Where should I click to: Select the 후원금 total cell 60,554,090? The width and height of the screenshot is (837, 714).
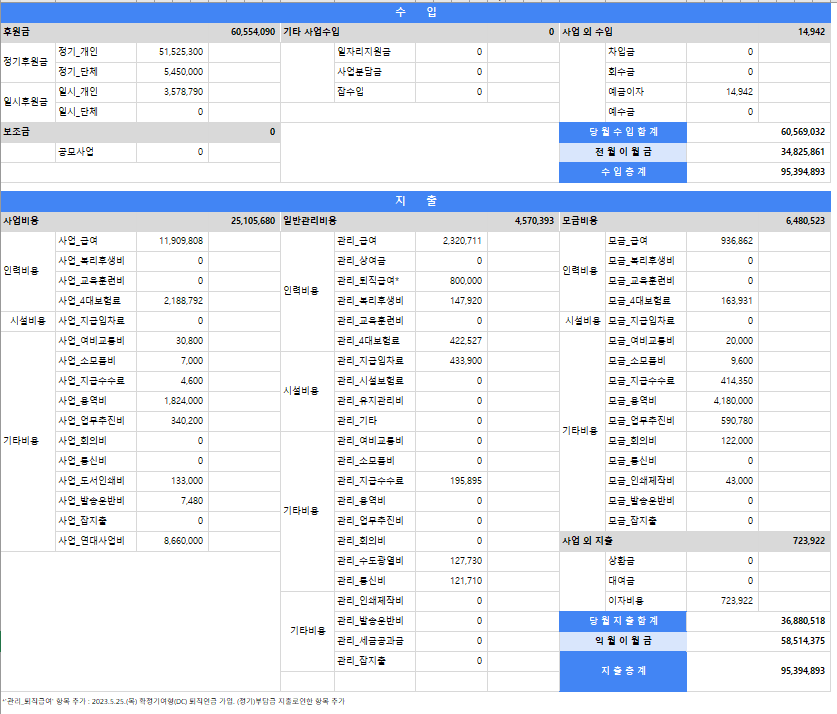(252, 32)
